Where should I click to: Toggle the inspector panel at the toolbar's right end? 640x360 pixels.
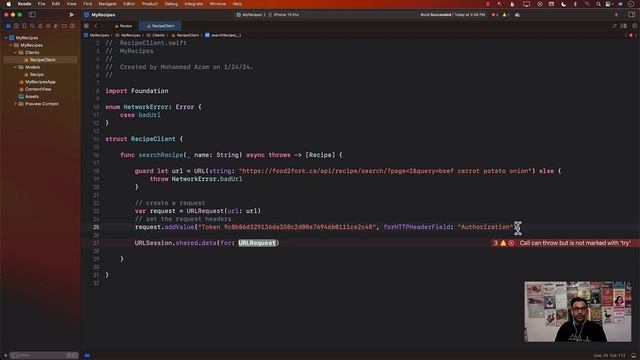631,15
